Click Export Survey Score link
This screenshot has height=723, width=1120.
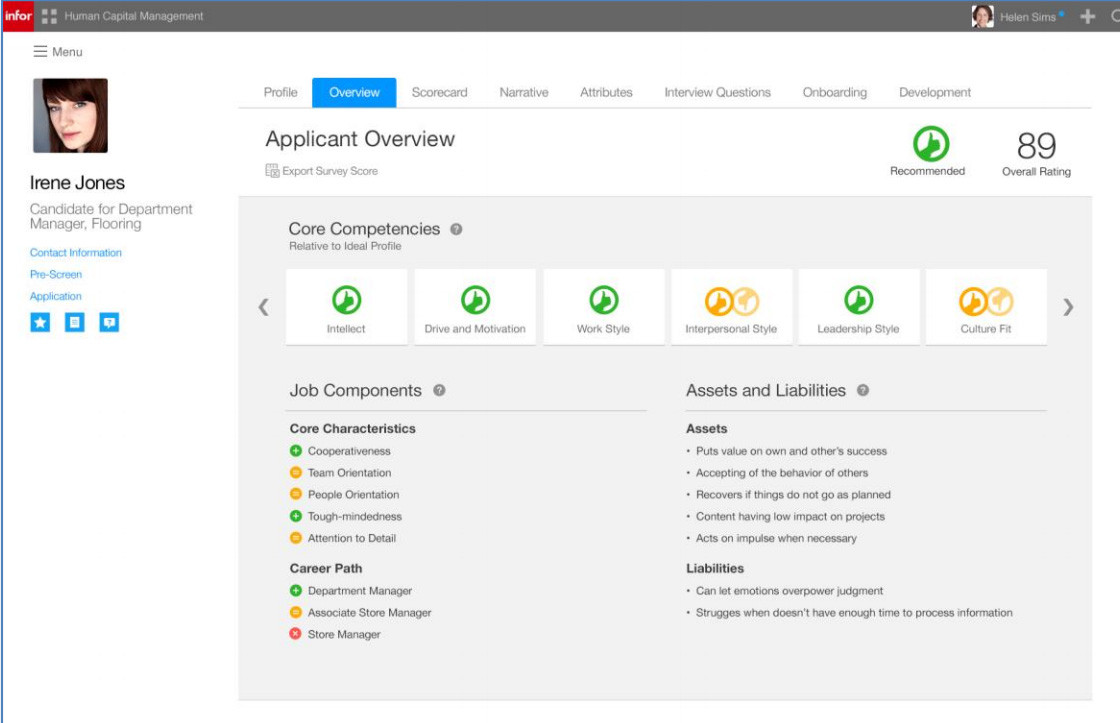click(x=330, y=171)
